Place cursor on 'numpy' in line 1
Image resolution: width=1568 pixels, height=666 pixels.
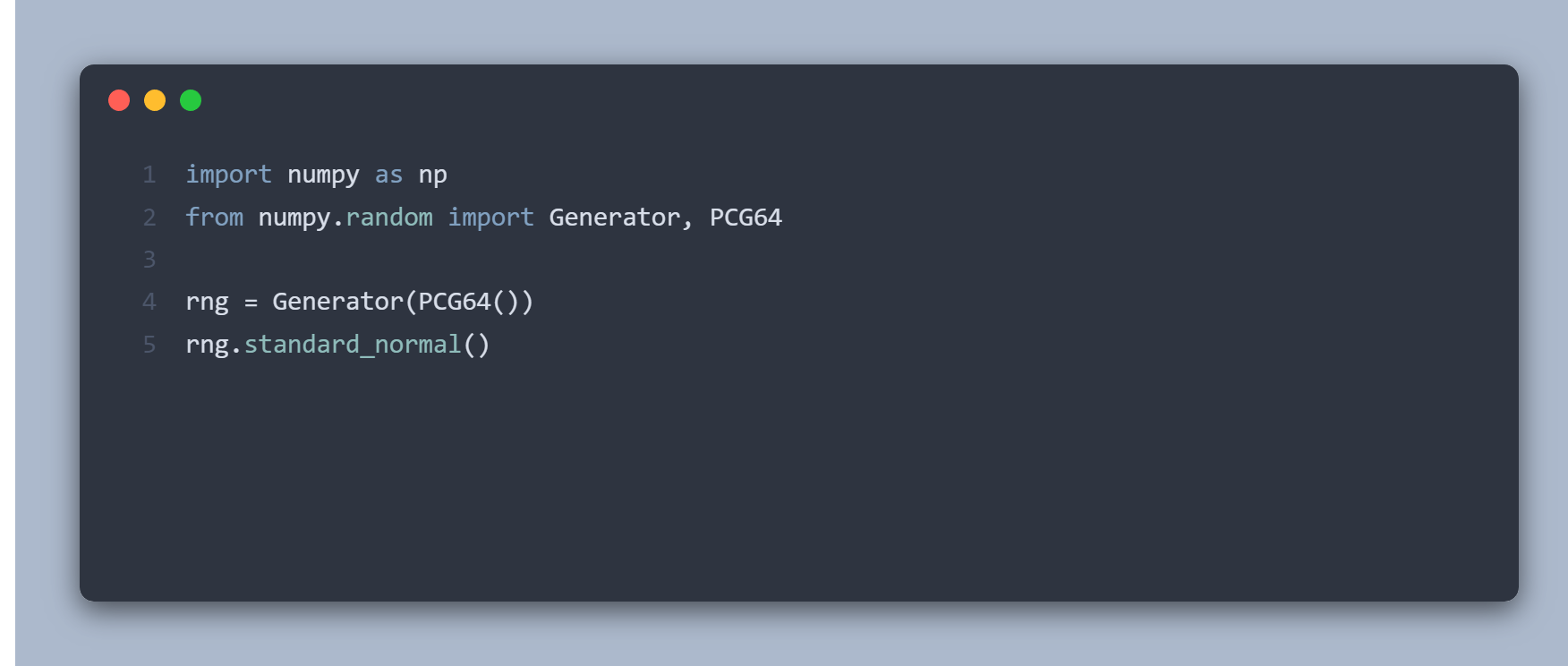[x=323, y=175]
